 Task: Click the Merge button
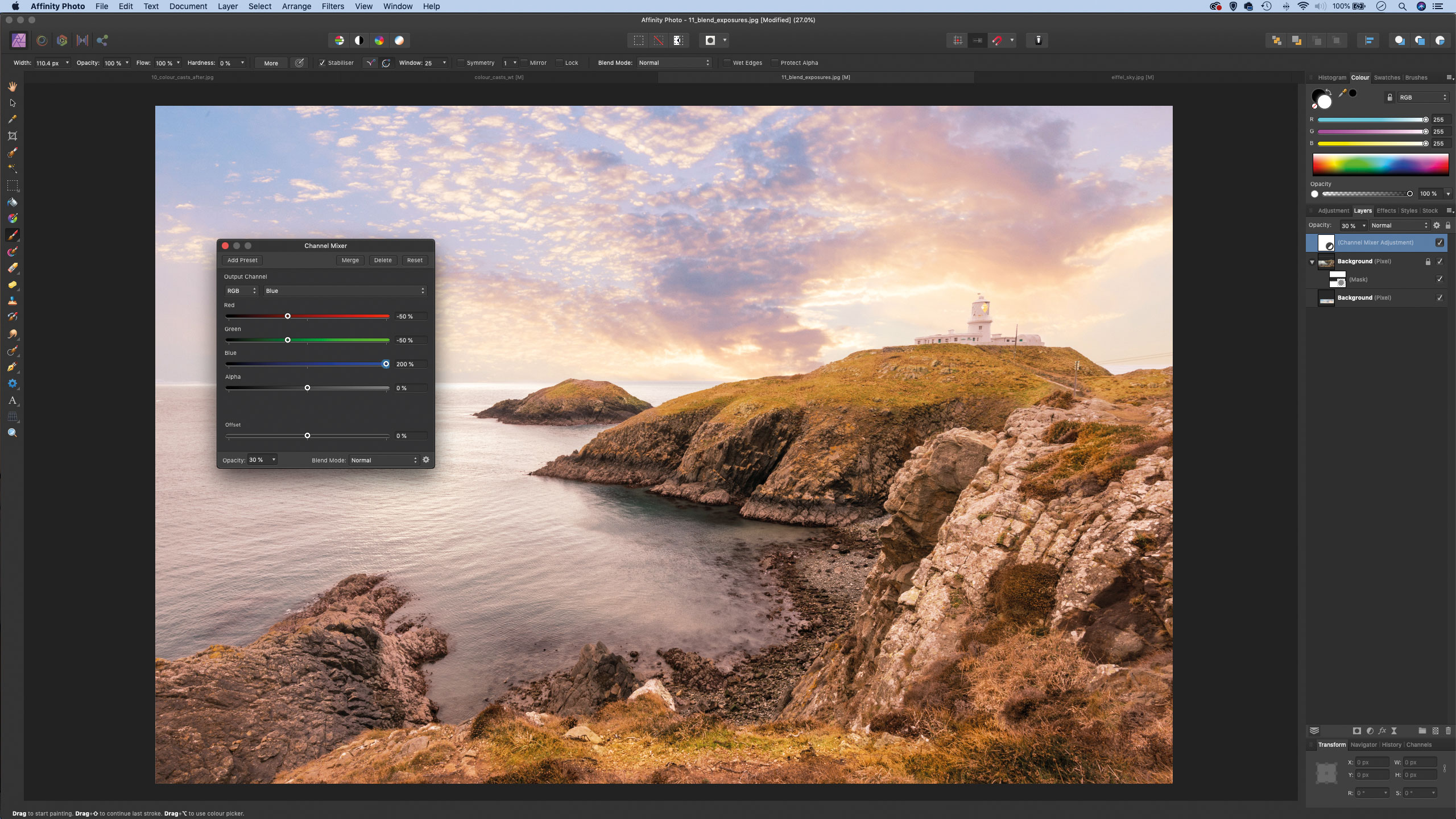tap(350, 260)
